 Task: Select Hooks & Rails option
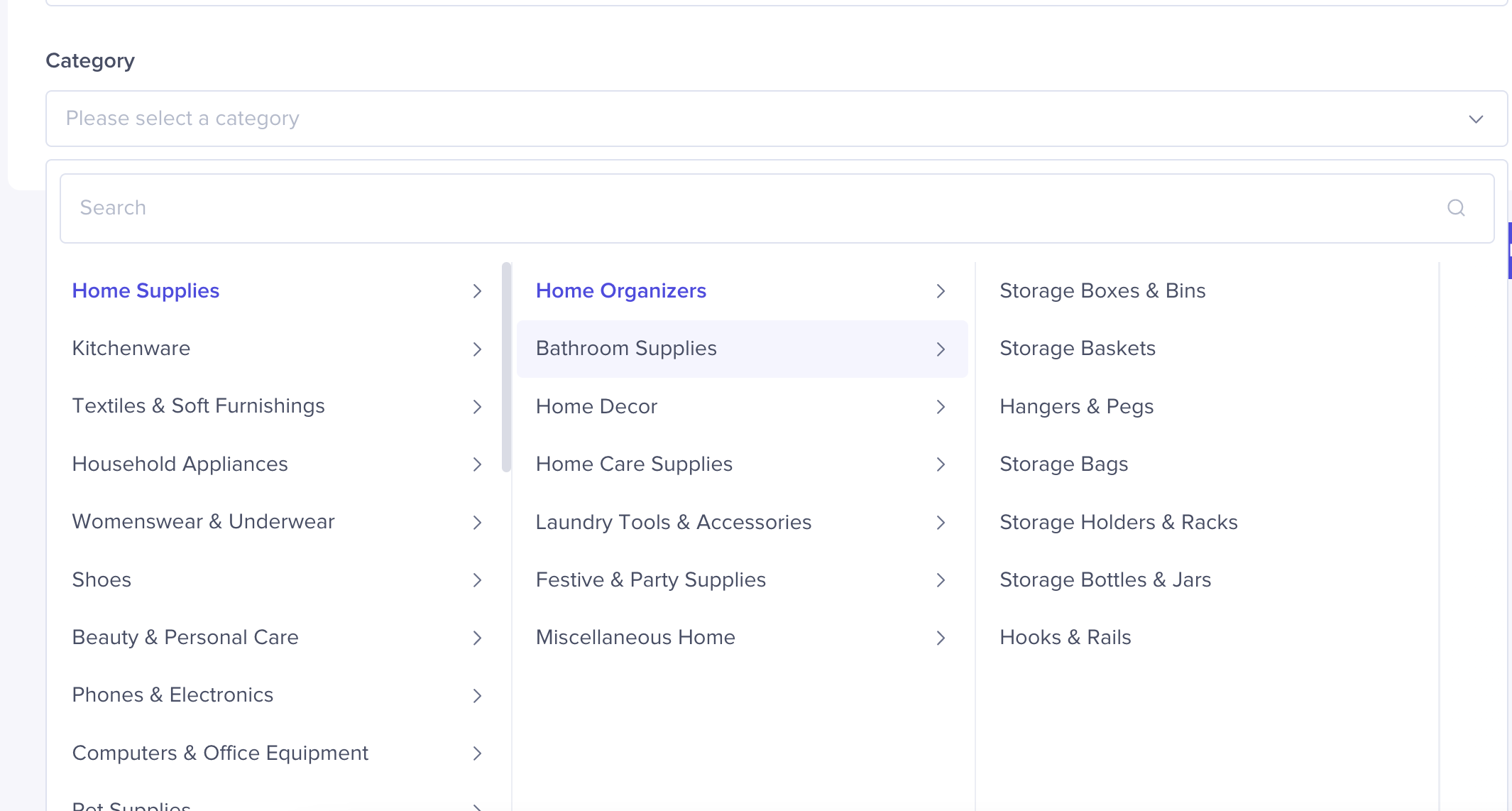coord(1065,637)
